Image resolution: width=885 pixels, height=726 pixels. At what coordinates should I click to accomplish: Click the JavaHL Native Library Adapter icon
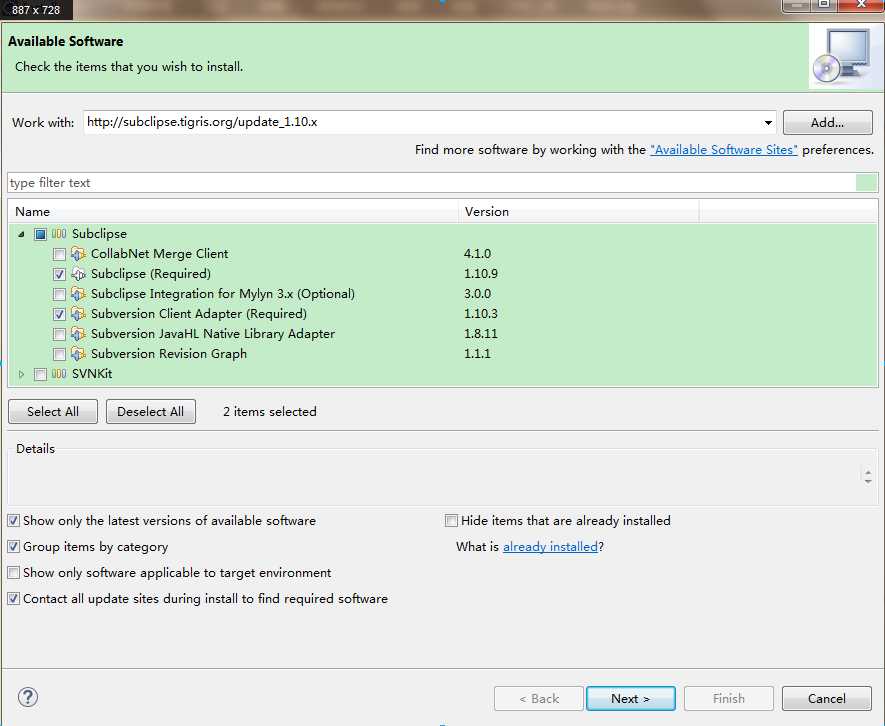[x=78, y=334]
